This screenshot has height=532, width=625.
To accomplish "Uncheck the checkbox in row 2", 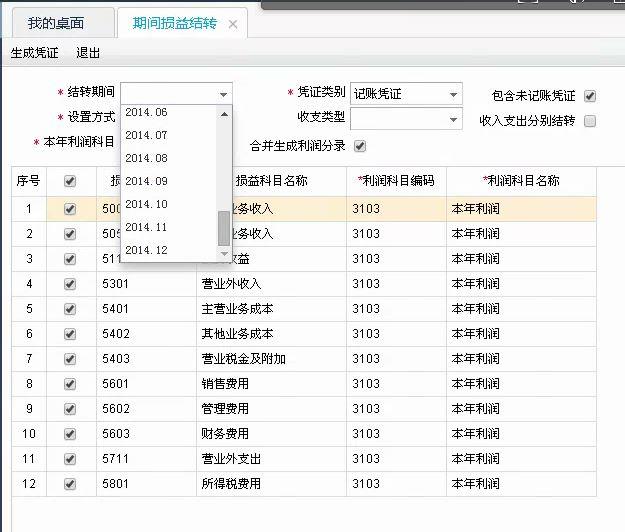I will 70,234.
